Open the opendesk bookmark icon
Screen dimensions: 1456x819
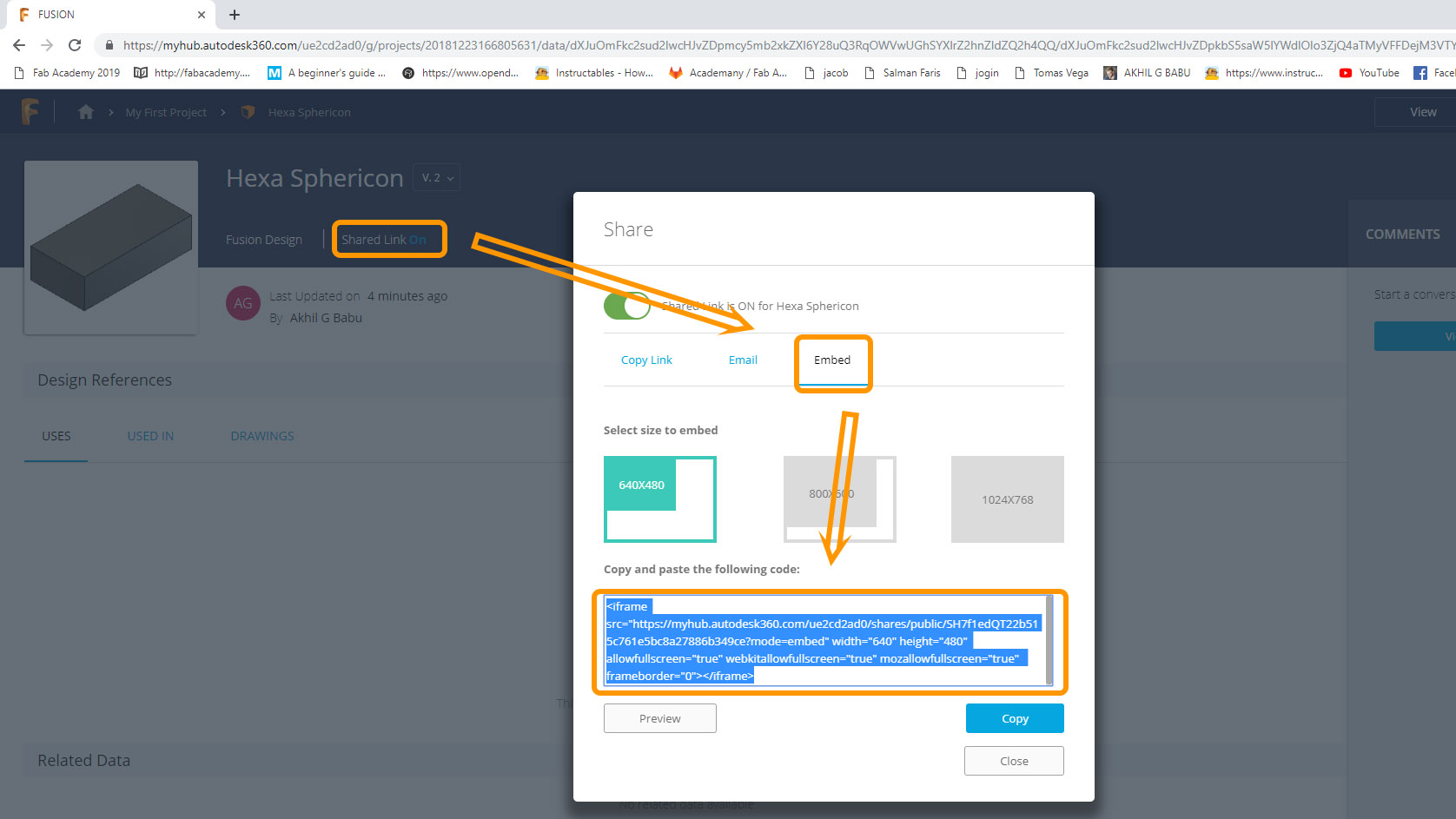point(408,73)
